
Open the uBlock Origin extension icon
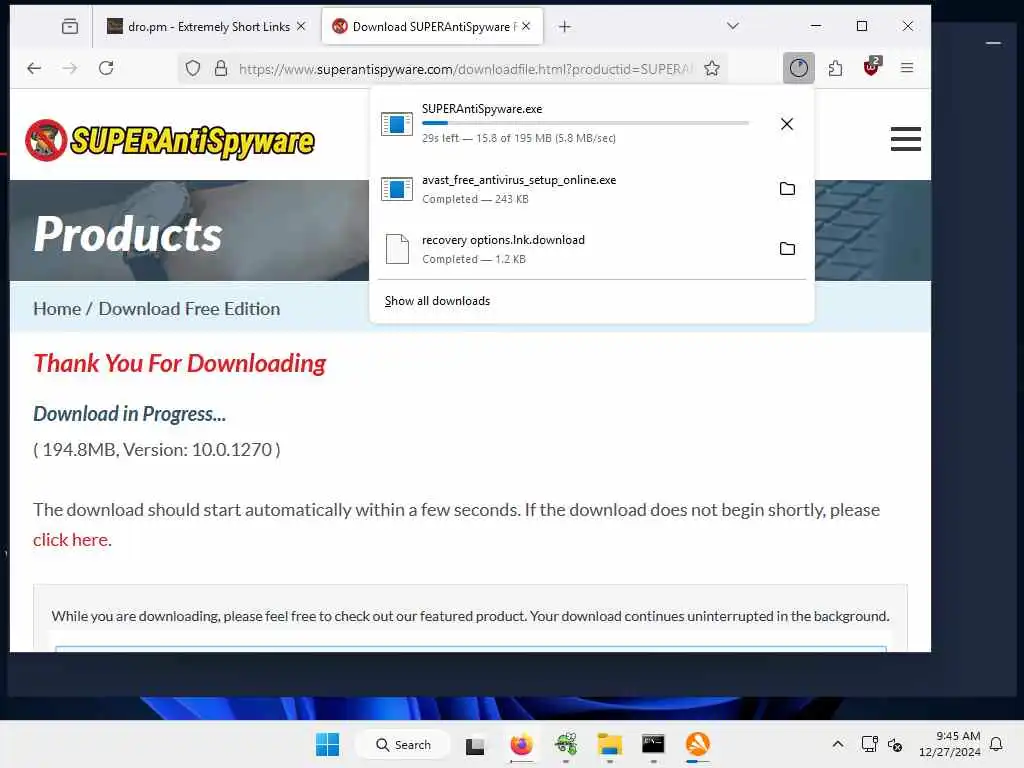[x=872, y=67]
